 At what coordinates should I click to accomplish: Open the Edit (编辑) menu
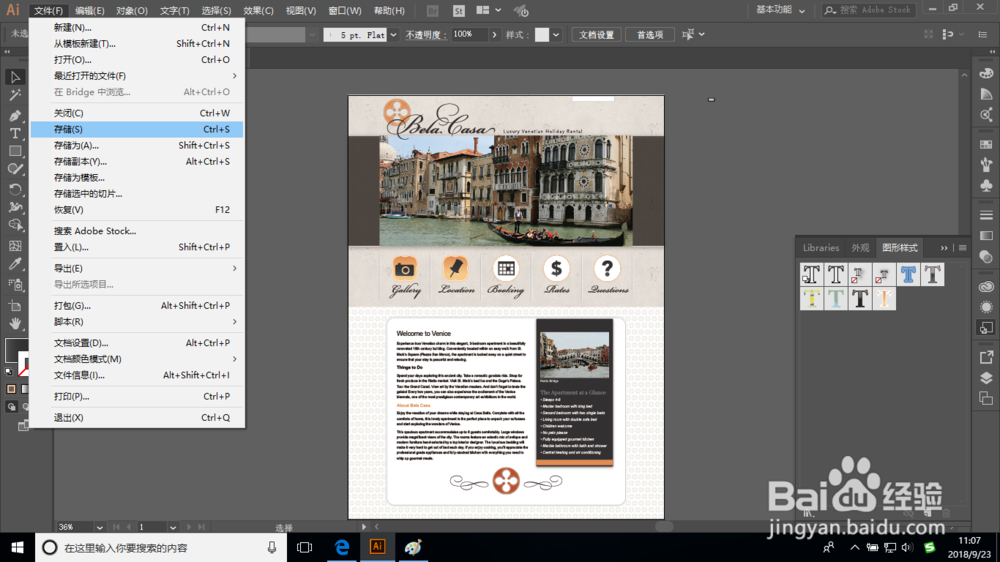(x=89, y=11)
